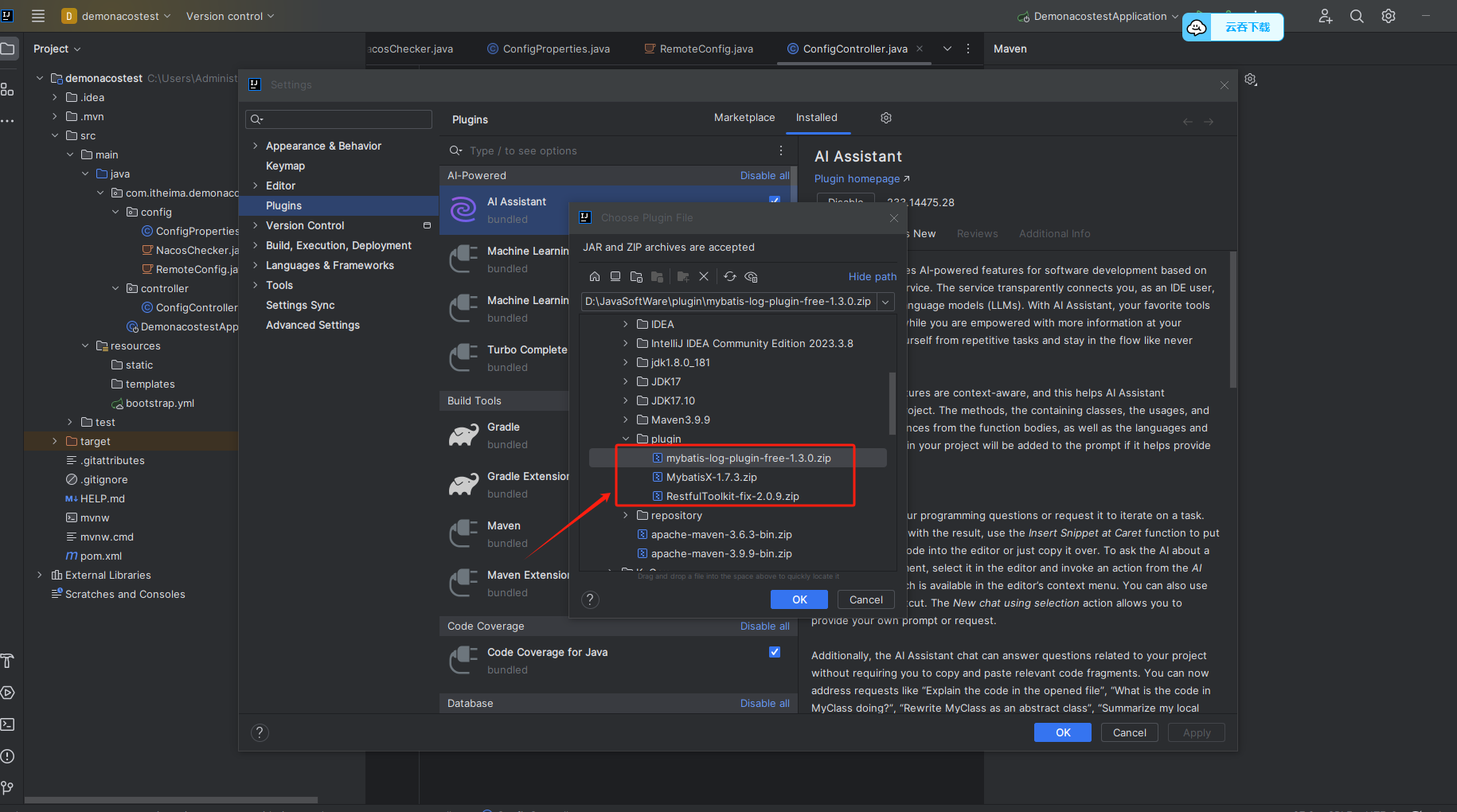Switch to Installed plugins tab
Image resolution: width=1457 pixels, height=812 pixels.
pos(817,117)
